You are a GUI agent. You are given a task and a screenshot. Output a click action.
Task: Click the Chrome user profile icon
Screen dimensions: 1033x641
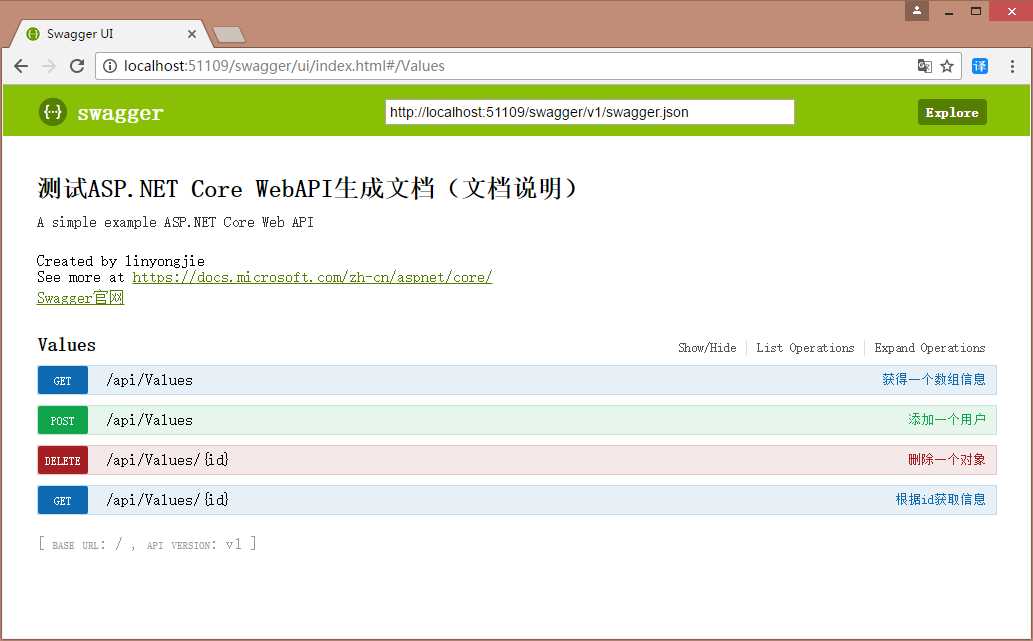pyautogui.click(x=916, y=11)
